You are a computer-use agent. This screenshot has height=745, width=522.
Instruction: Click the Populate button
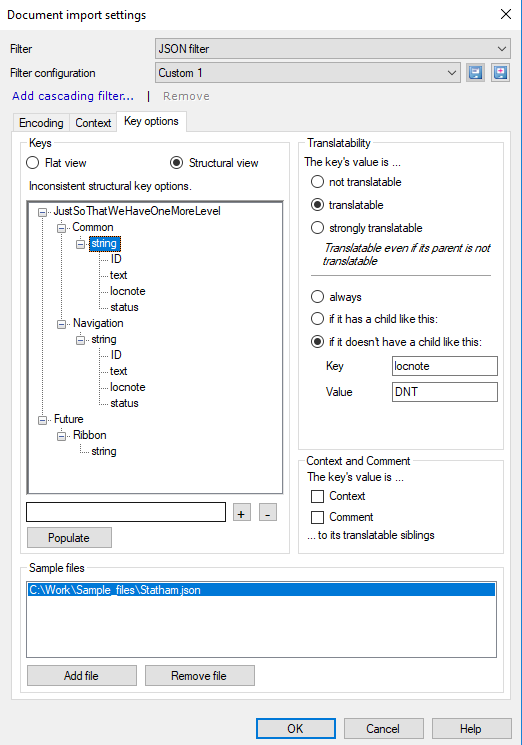[x=69, y=537]
